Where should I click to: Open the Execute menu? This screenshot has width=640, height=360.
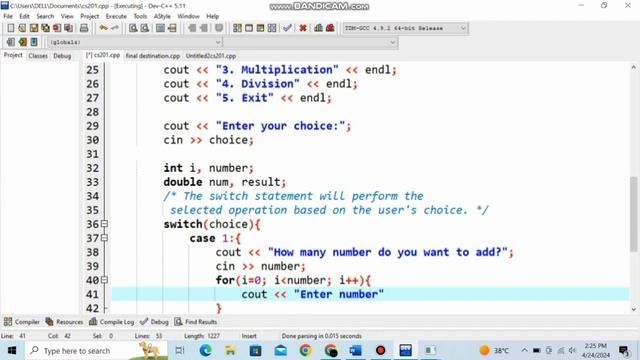116,16
